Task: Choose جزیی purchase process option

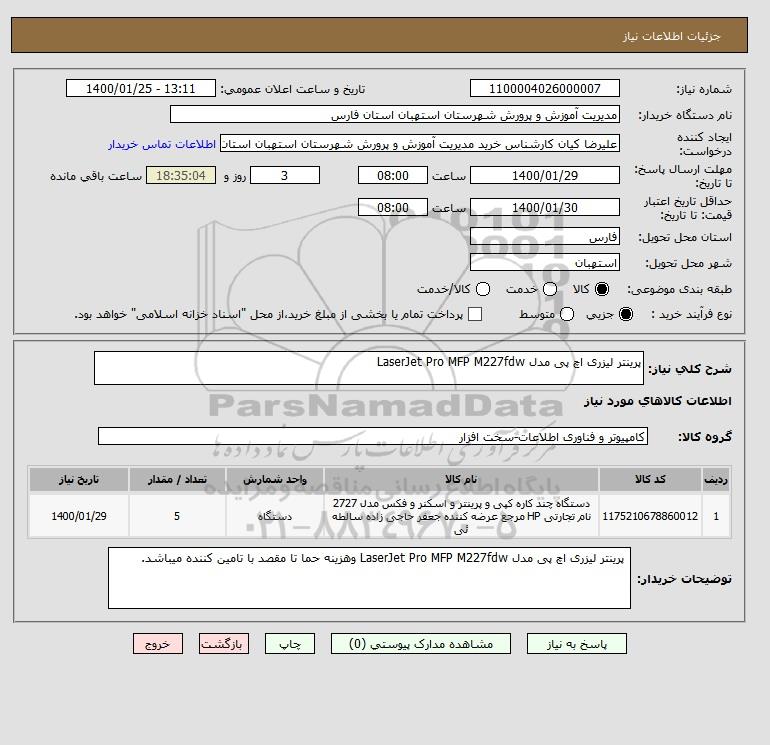Action: point(626,314)
